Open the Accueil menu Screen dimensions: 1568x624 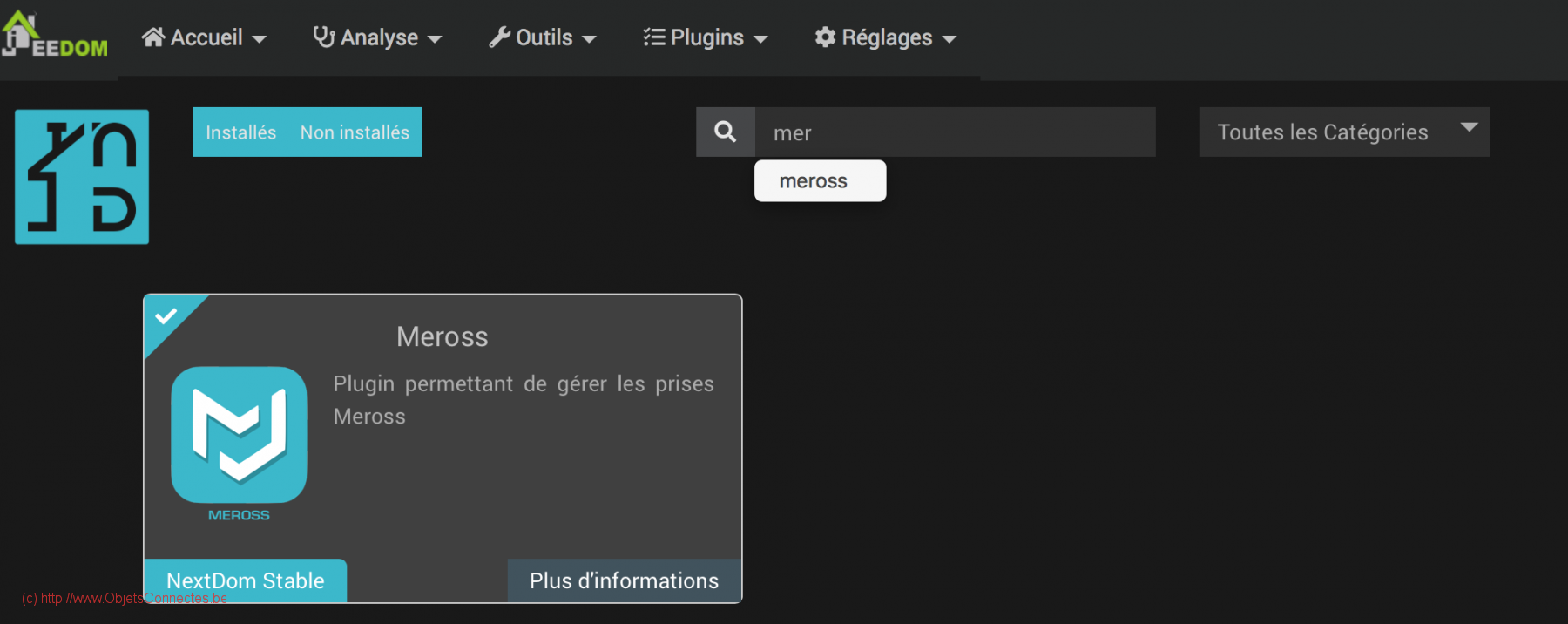204,37
